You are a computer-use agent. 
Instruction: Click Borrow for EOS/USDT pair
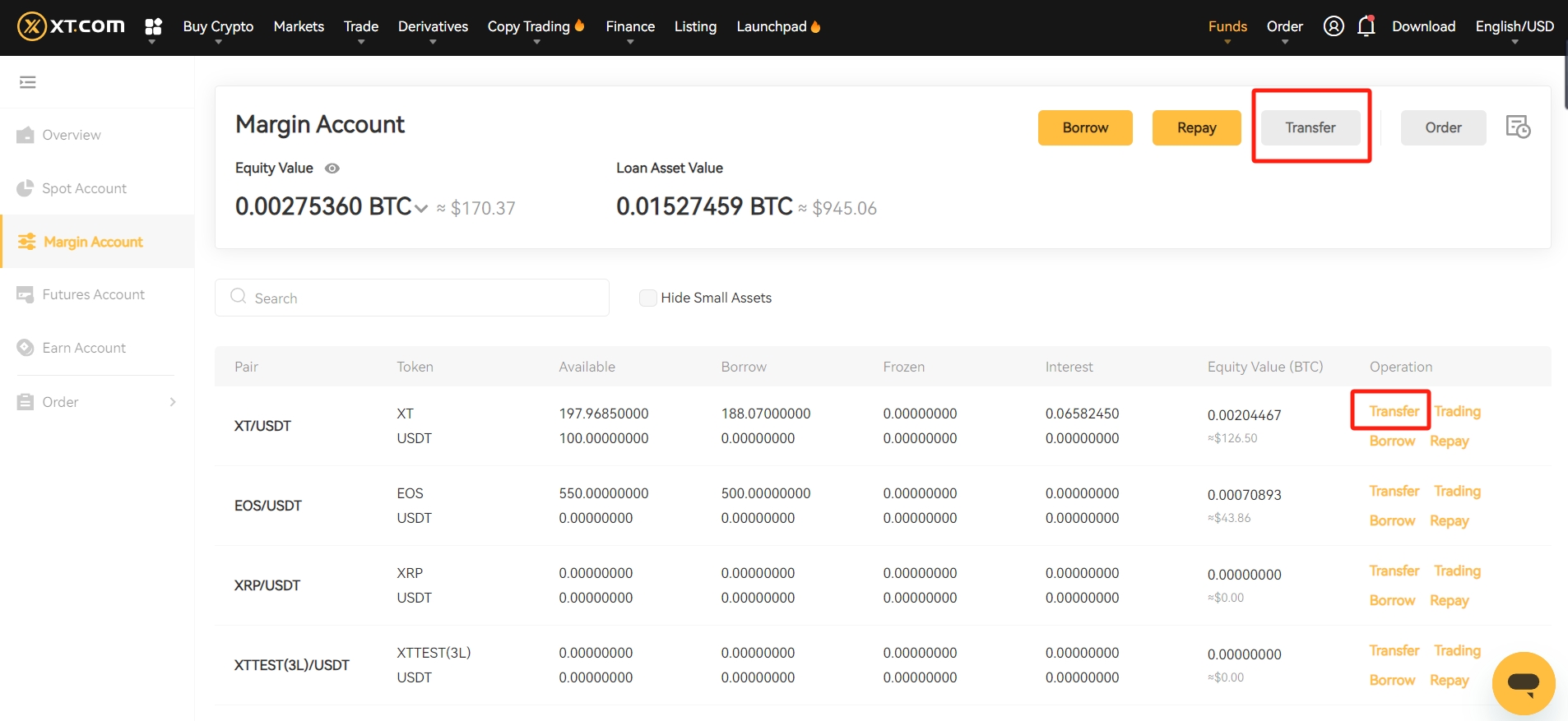click(1392, 520)
